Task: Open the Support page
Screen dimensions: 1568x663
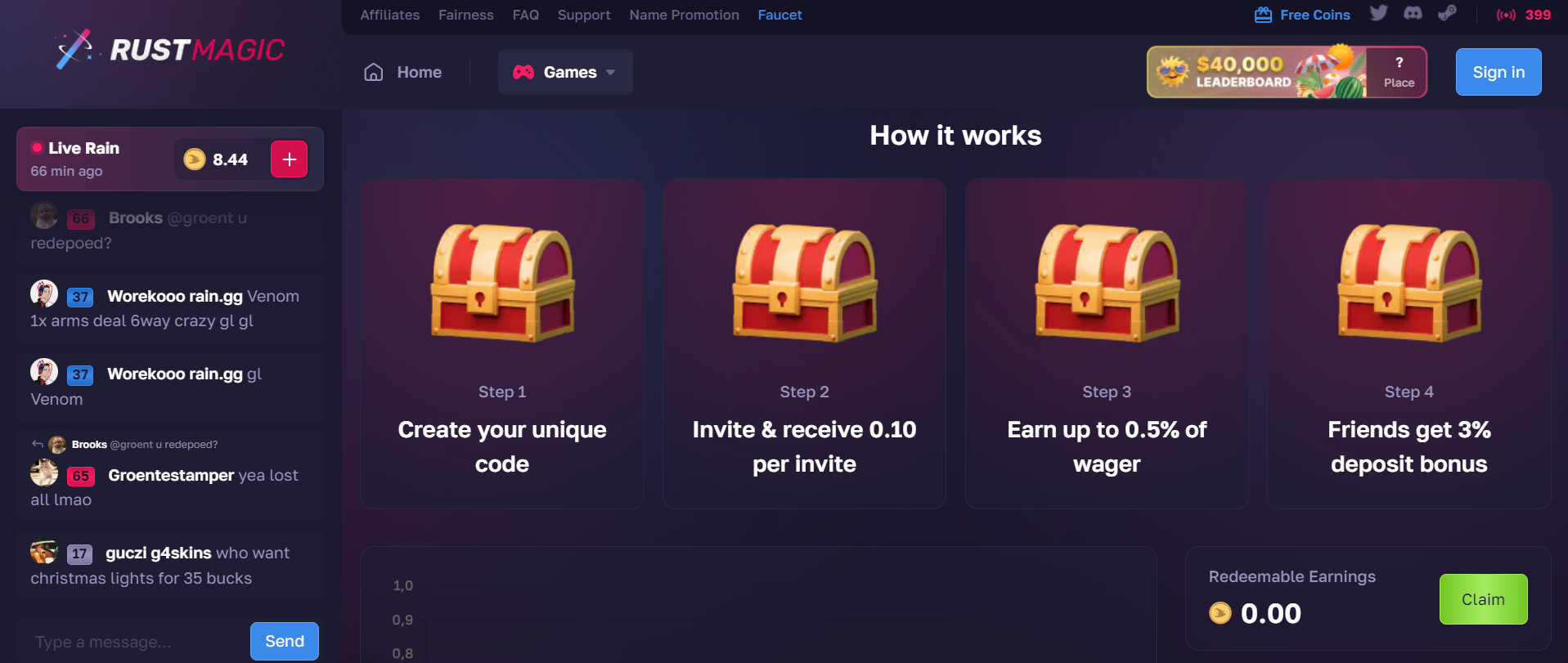Action: click(x=584, y=15)
